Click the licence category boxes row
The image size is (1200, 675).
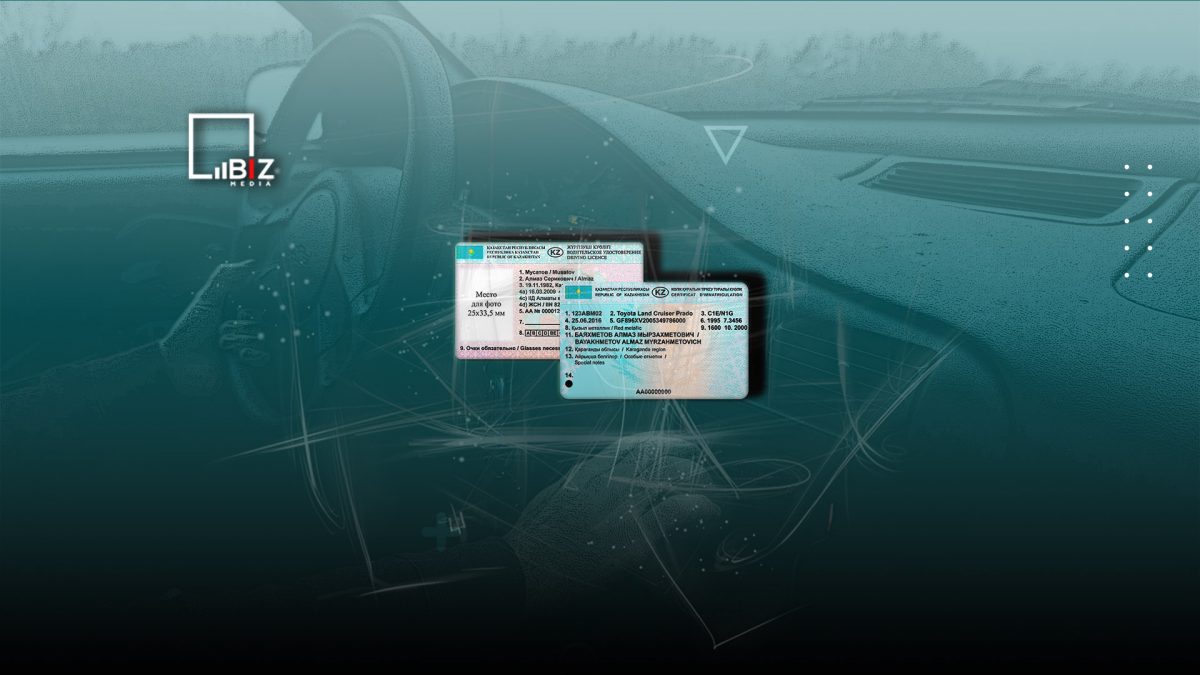click(x=541, y=333)
